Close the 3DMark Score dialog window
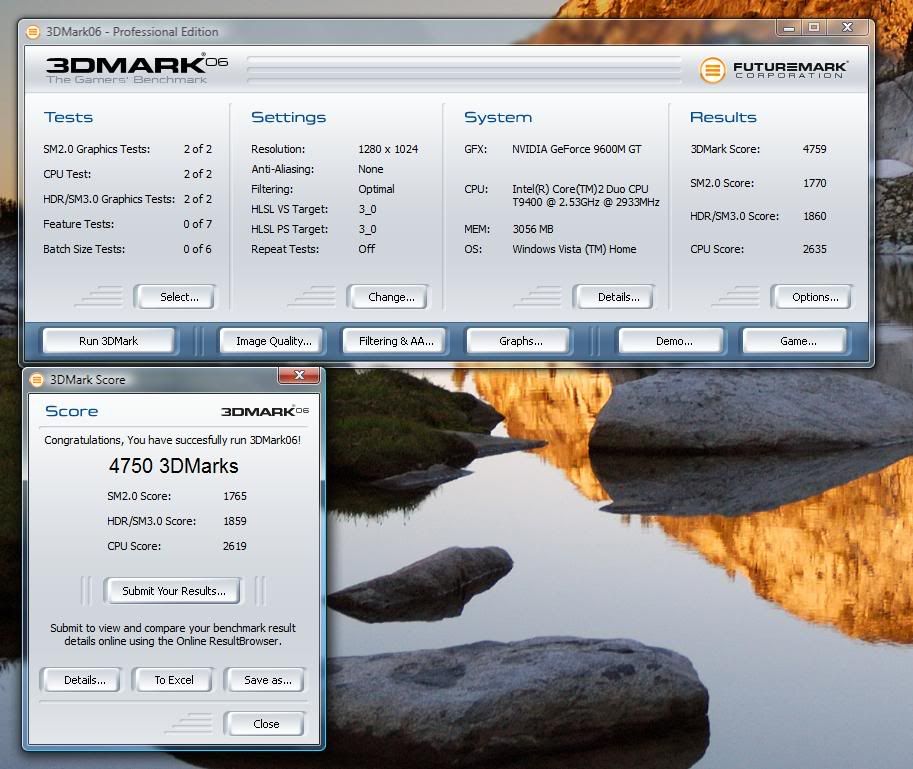 (299, 375)
